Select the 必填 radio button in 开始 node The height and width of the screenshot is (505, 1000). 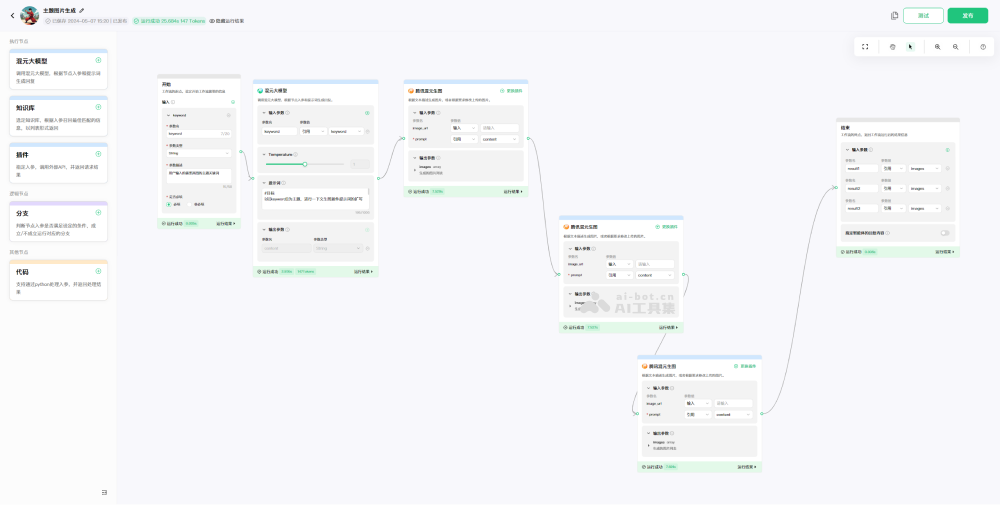(x=169, y=204)
